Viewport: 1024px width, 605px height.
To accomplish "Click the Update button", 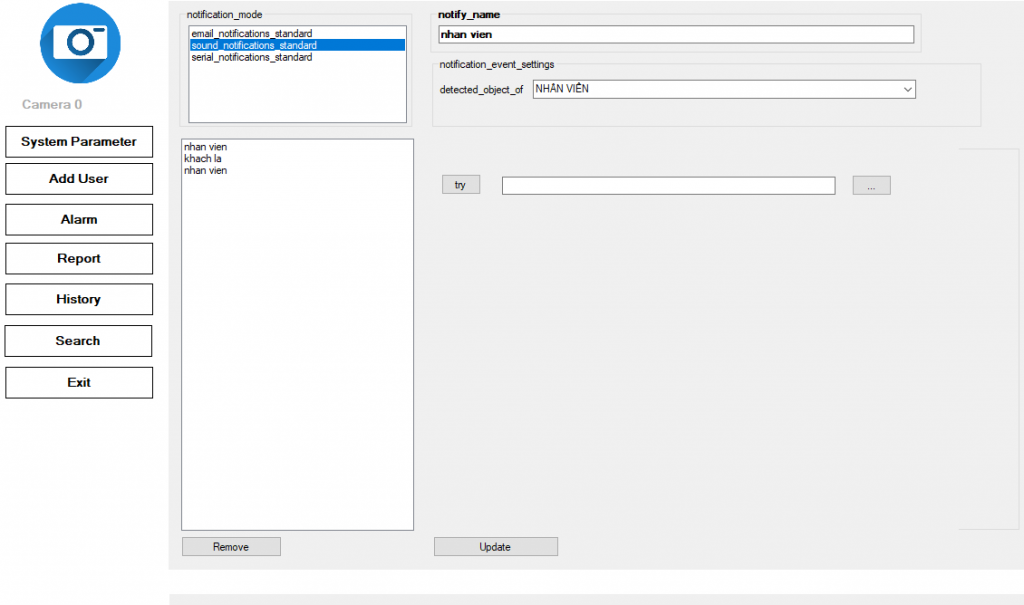I will click(x=495, y=547).
